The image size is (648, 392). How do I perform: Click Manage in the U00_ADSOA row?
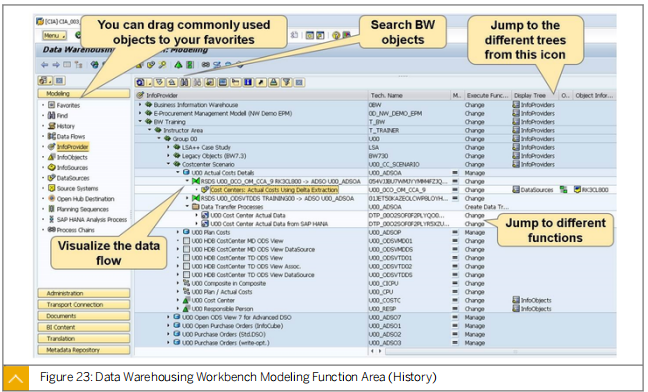click(x=474, y=173)
